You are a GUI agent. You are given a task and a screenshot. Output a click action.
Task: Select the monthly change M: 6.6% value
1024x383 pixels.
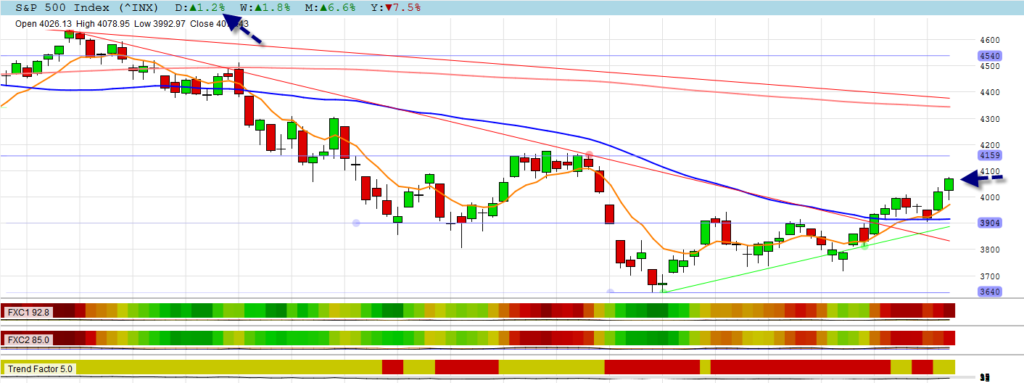330,8
